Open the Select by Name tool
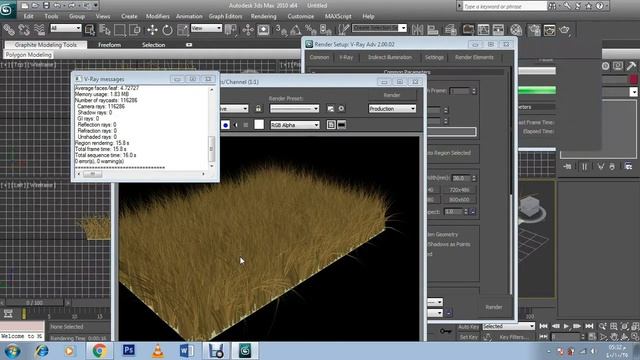 (x=105, y=30)
